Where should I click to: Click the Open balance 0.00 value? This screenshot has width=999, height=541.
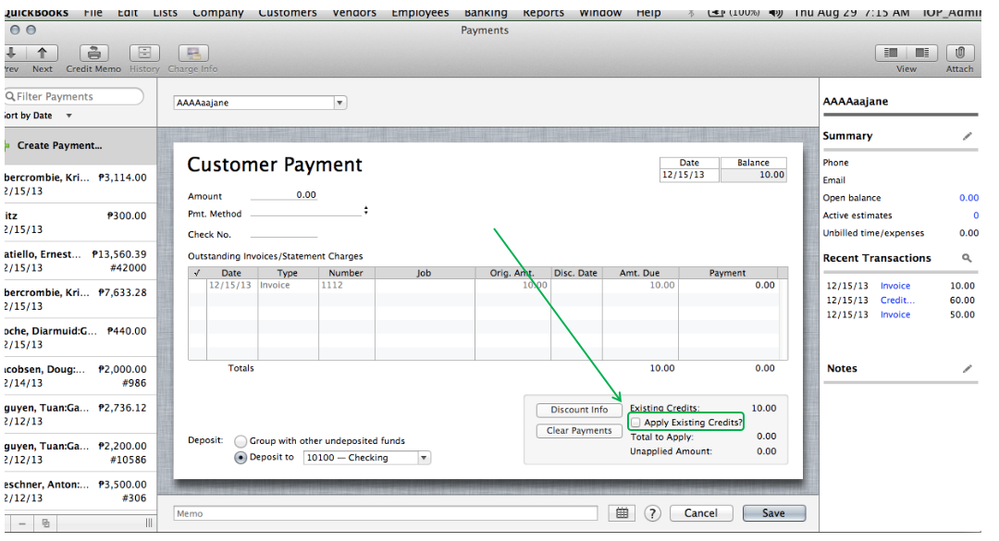(x=968, y=198)
